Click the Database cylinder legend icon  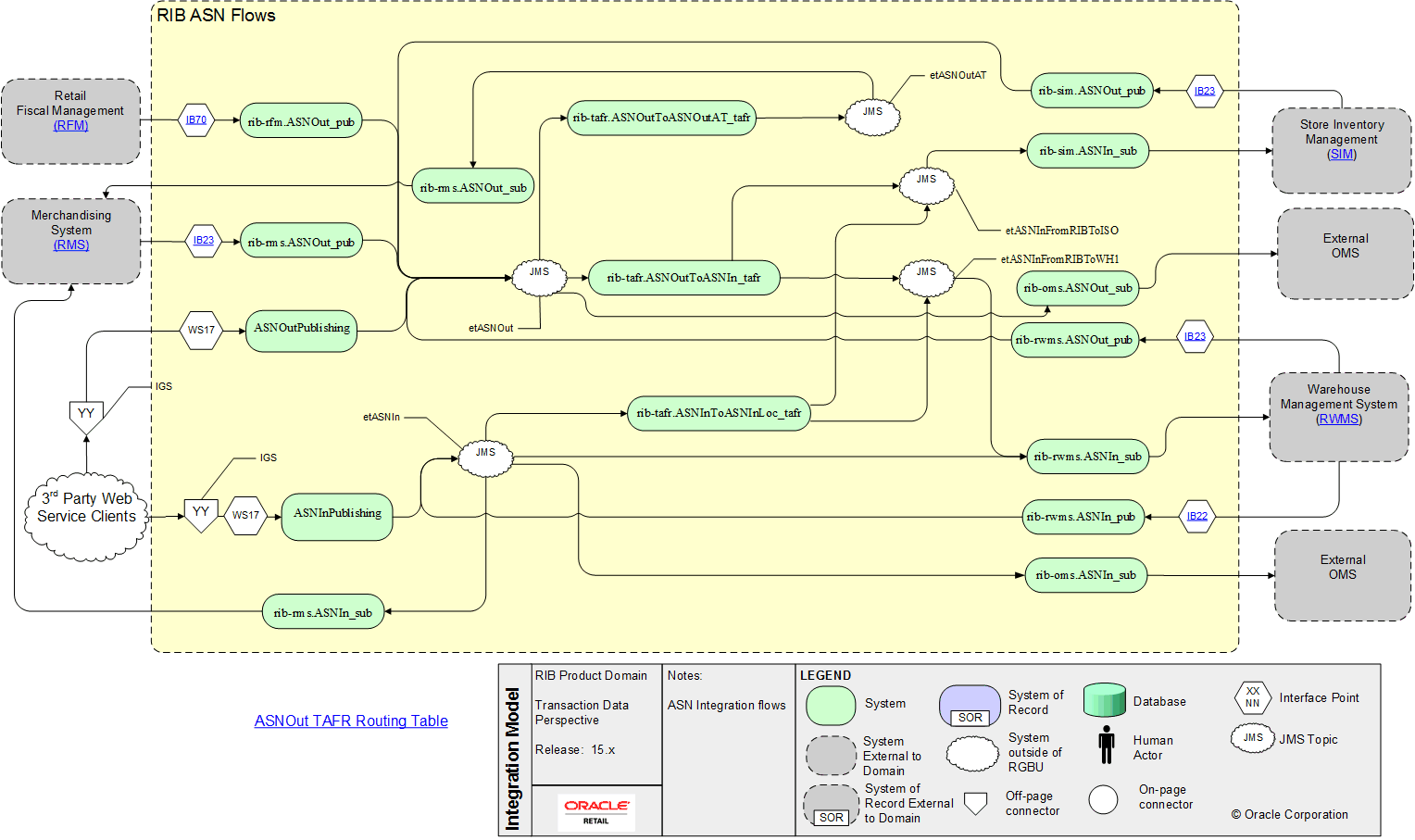pyautogui.click(x=1105, y=700)
